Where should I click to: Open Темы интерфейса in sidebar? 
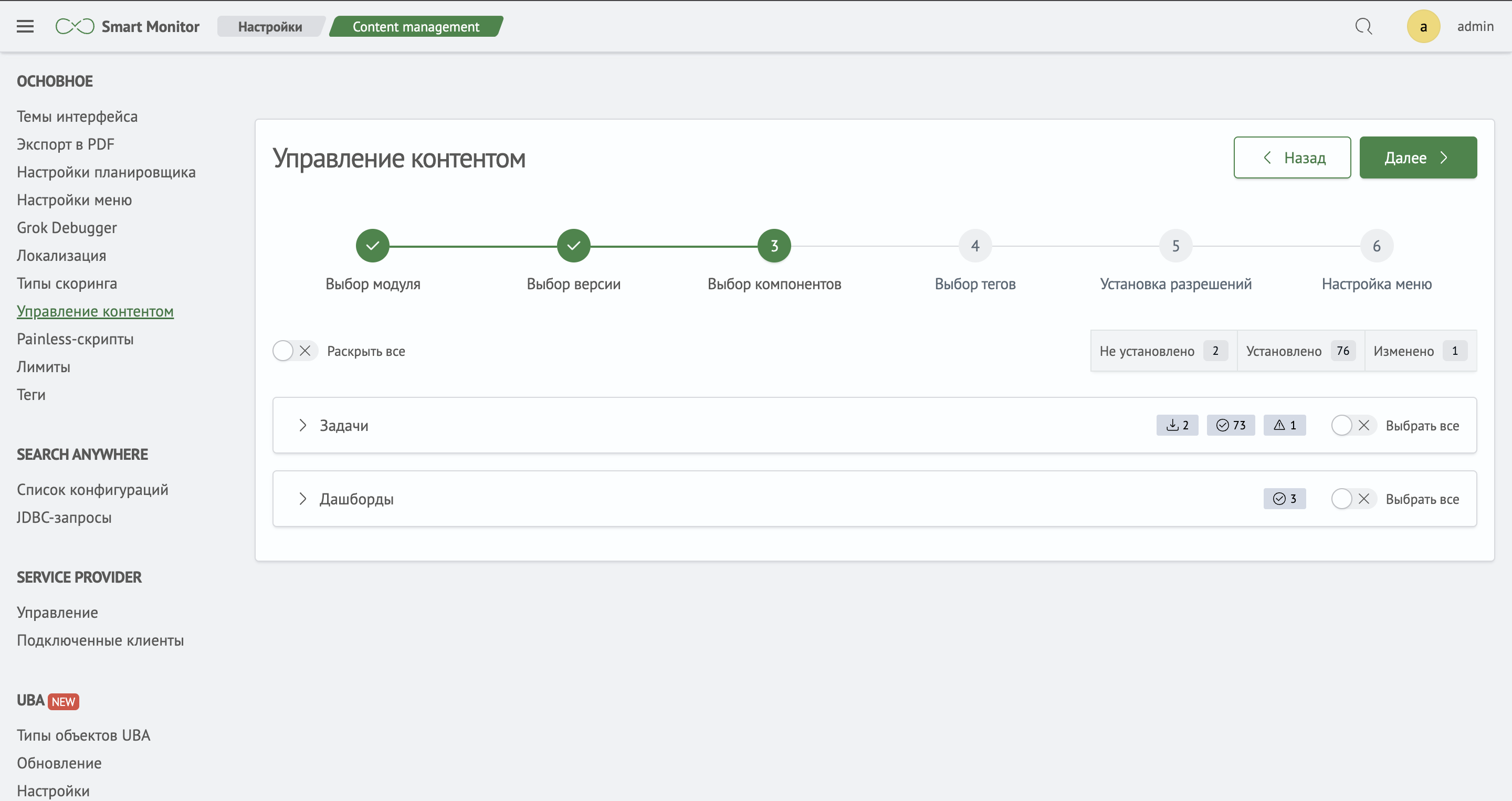(x=77, y=116)
